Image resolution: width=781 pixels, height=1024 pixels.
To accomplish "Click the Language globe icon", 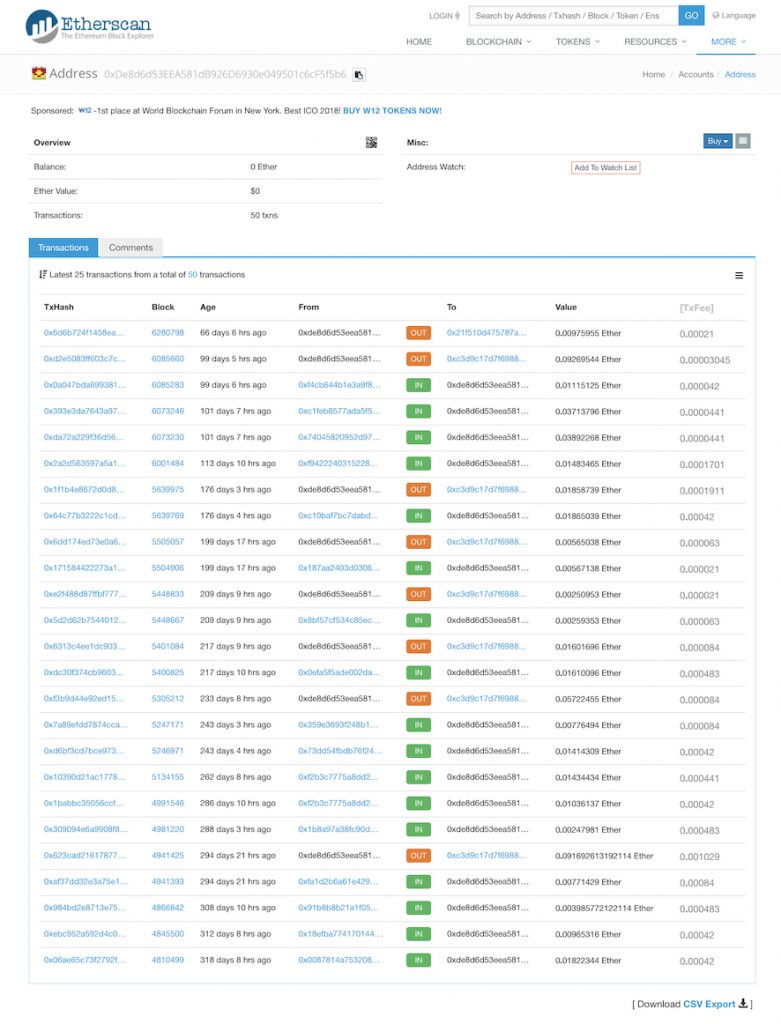I will (714, 16).
